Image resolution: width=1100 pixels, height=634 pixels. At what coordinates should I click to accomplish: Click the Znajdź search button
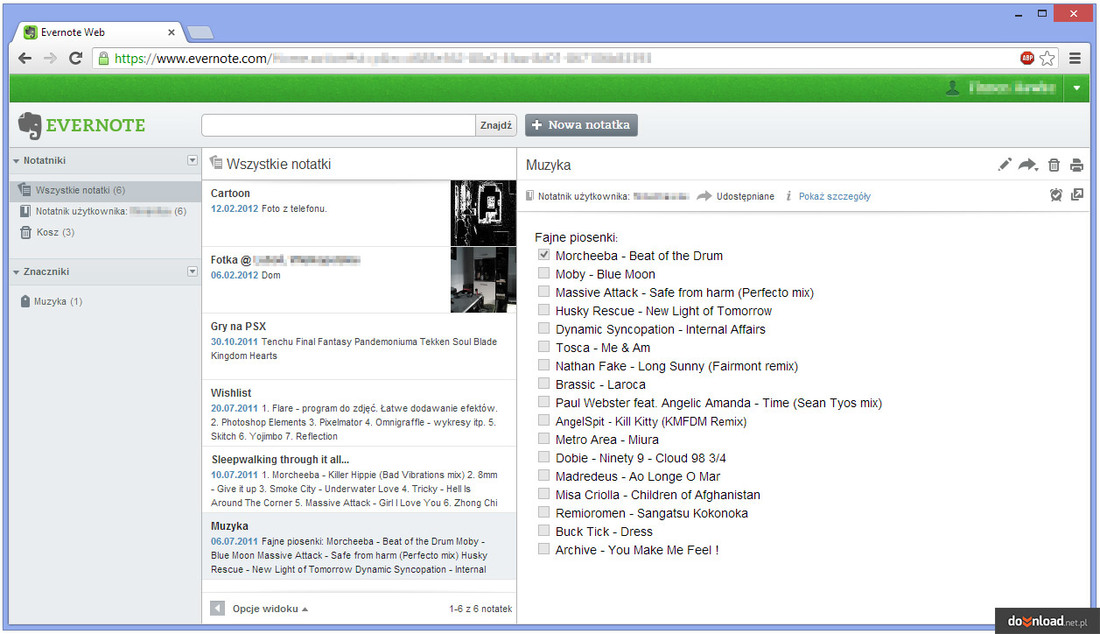496,125
